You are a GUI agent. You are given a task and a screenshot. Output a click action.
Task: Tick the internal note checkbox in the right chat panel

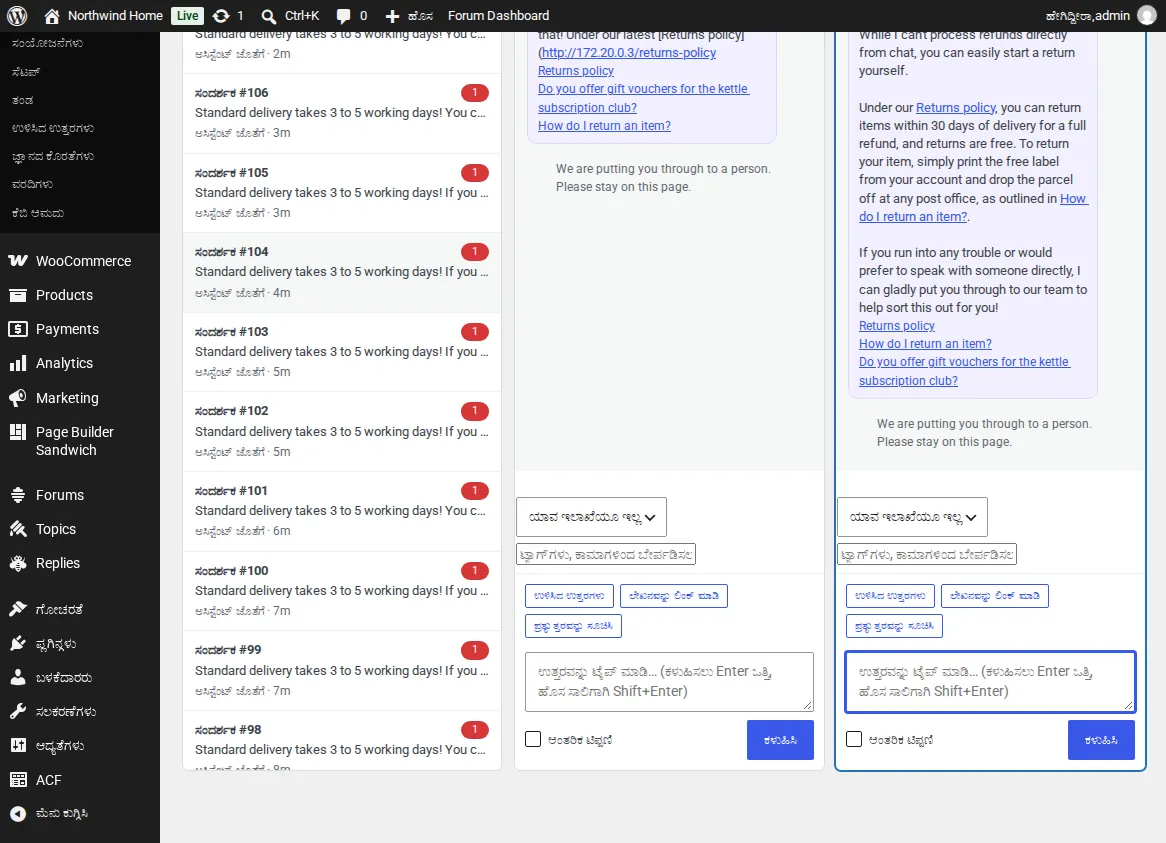pyautogui.click(x=854, y=739)
